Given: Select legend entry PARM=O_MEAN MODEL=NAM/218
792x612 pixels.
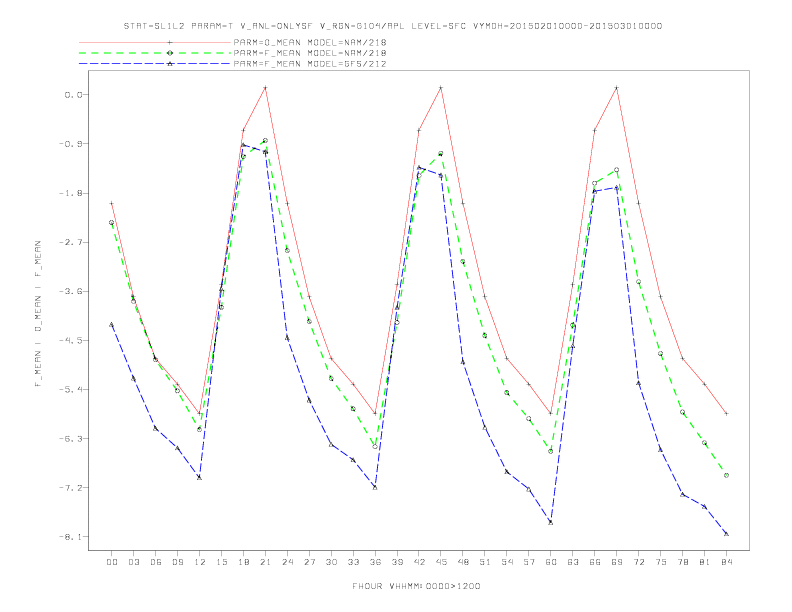Looking at the screenshot, I should pos(310,42).
